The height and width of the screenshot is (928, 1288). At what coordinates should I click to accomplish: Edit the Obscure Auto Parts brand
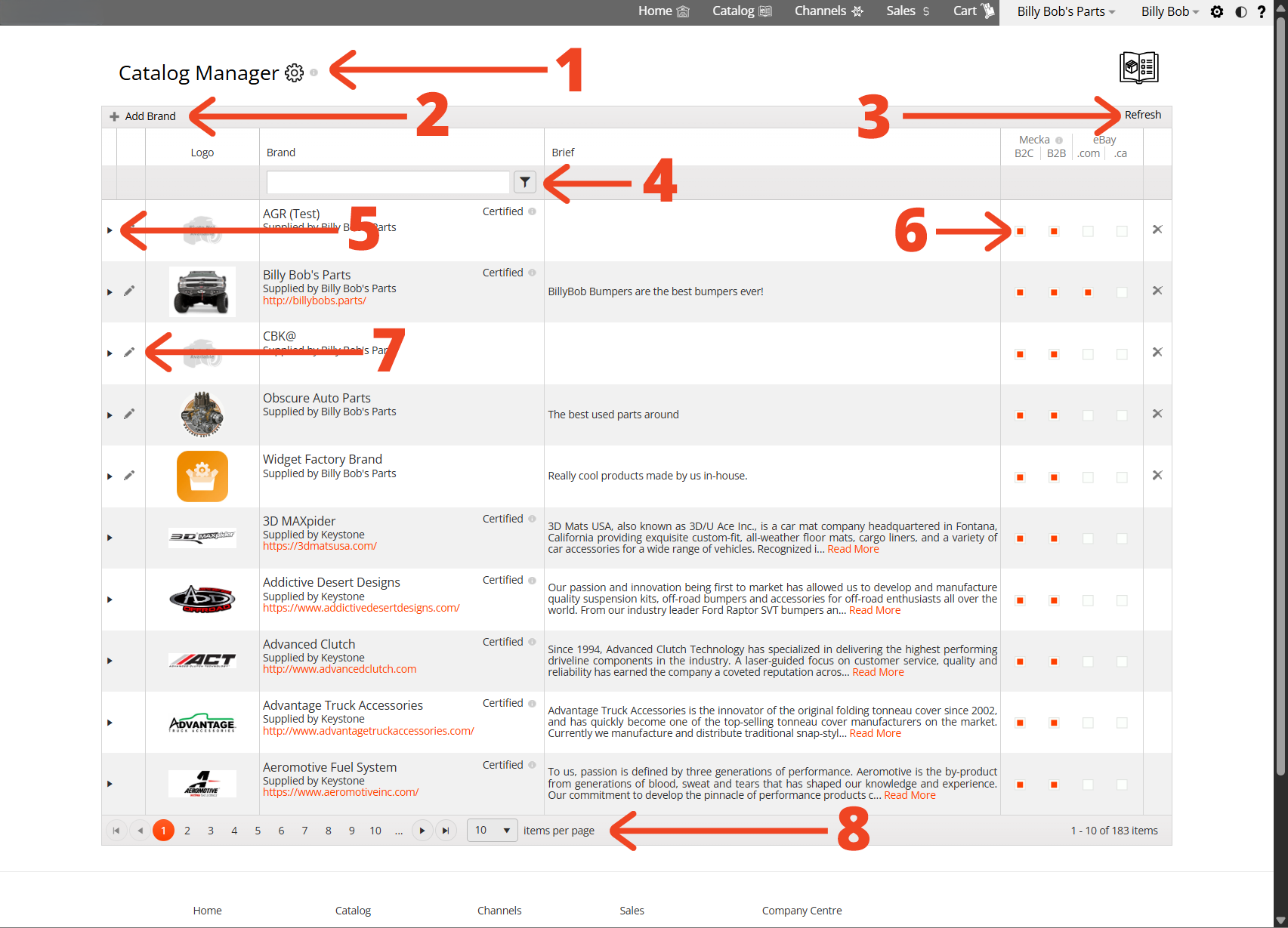(129, 415)
